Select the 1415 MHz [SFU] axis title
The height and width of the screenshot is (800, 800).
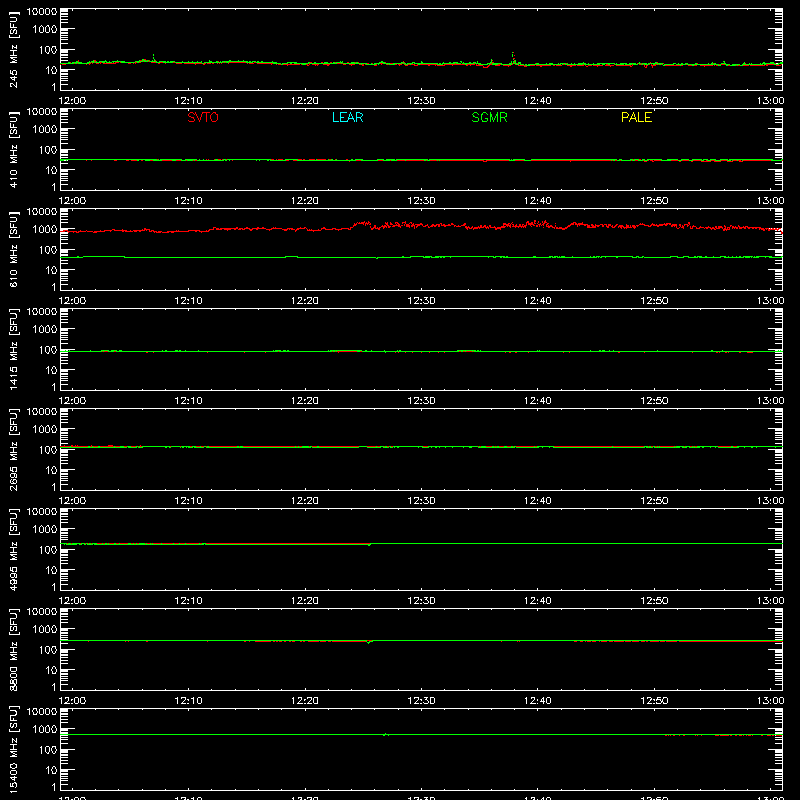(x=13, y=349)
